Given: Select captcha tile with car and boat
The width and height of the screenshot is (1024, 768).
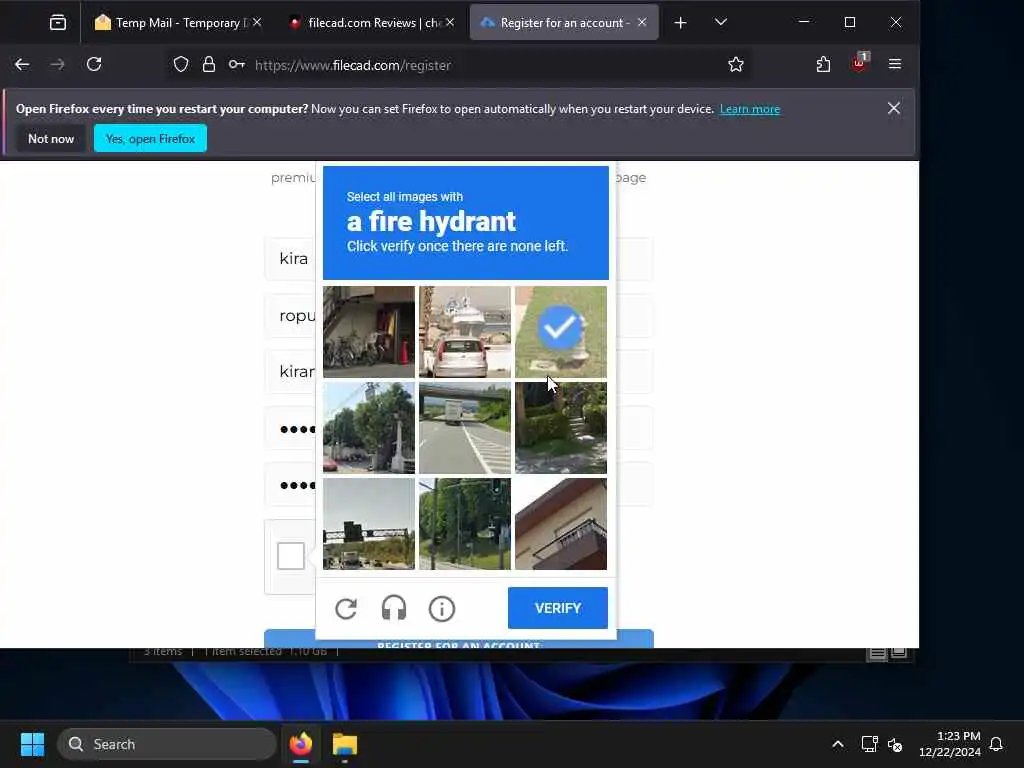Looking at the screenshot, I should [x=465, y=332].
